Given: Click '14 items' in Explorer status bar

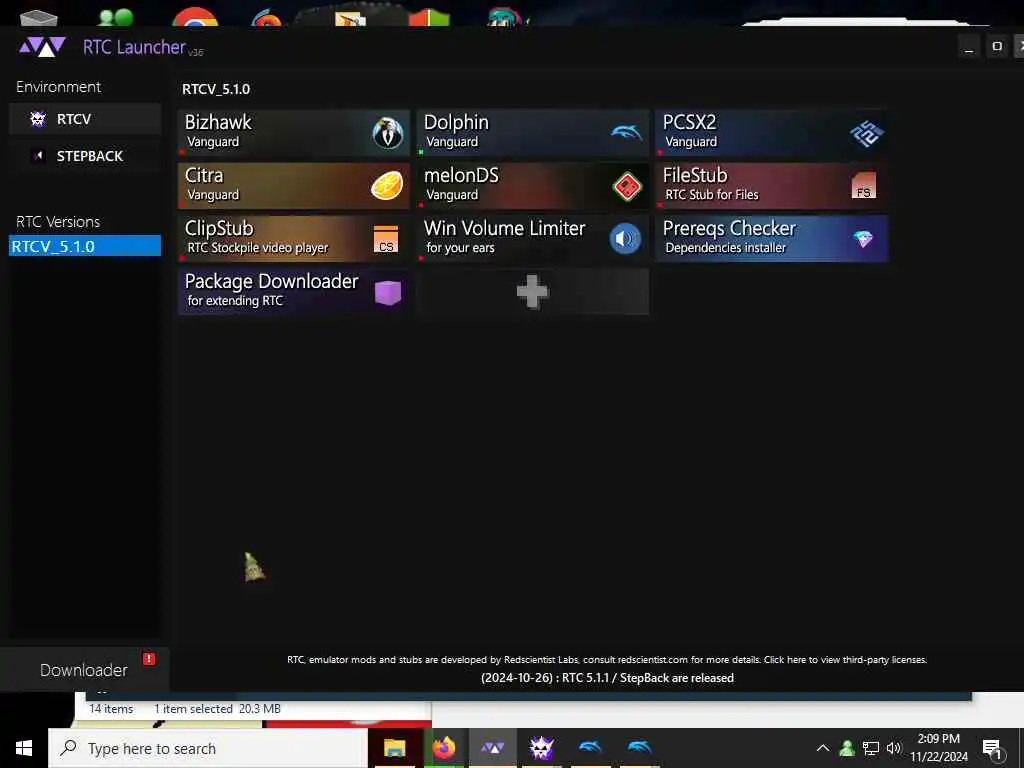Looking at the screenshot, I should (111, 709).
